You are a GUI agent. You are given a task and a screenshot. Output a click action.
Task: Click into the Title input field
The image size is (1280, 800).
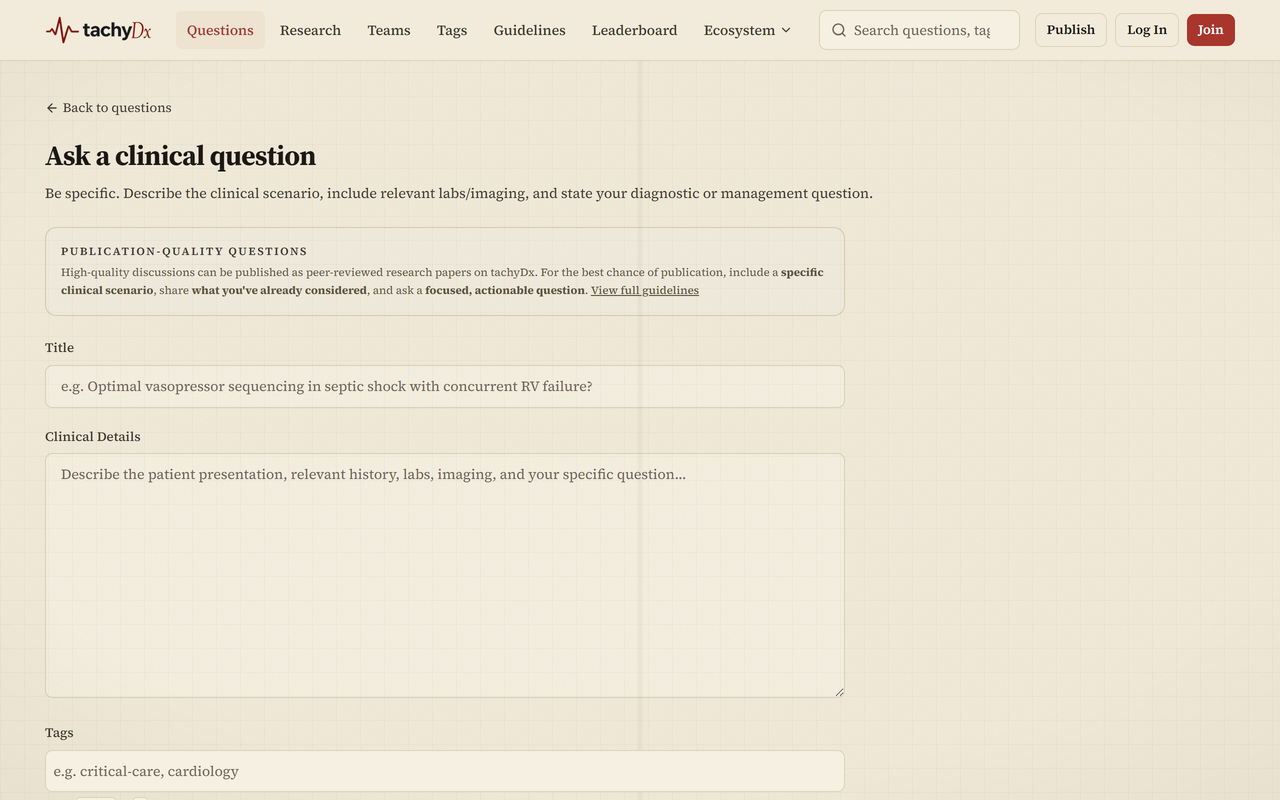445,386
